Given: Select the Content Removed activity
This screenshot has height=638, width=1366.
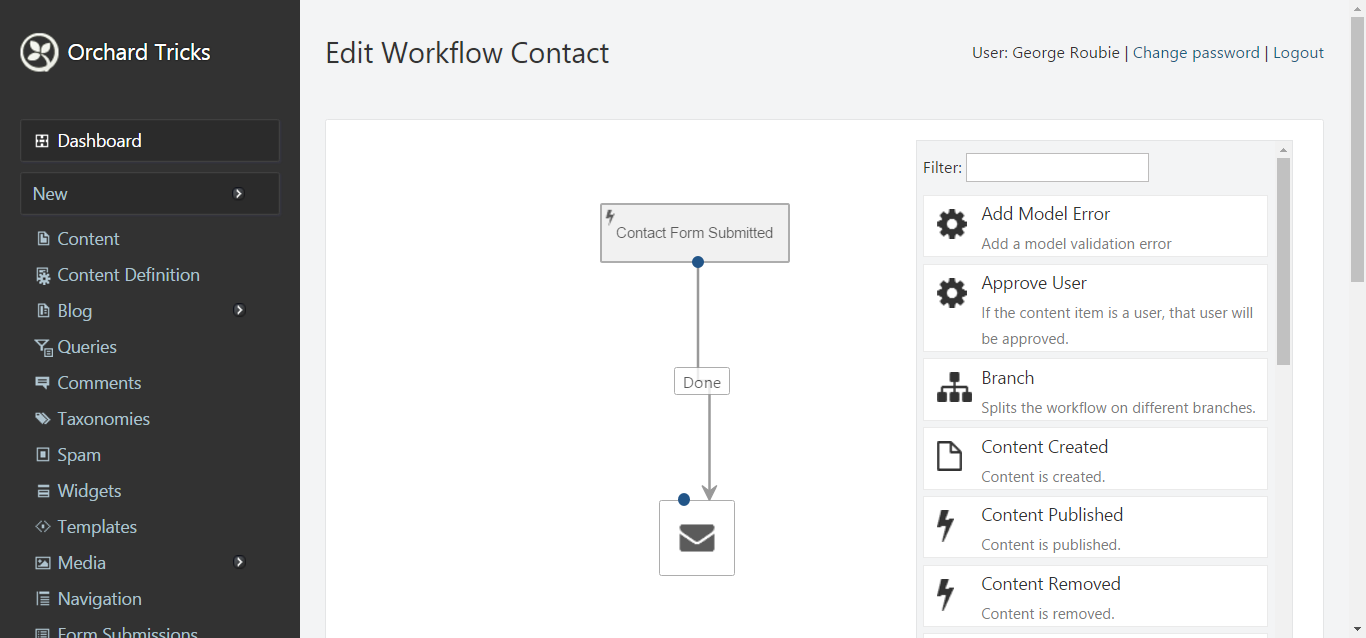Looking at the screenshot, I should tap(1095, 596).
